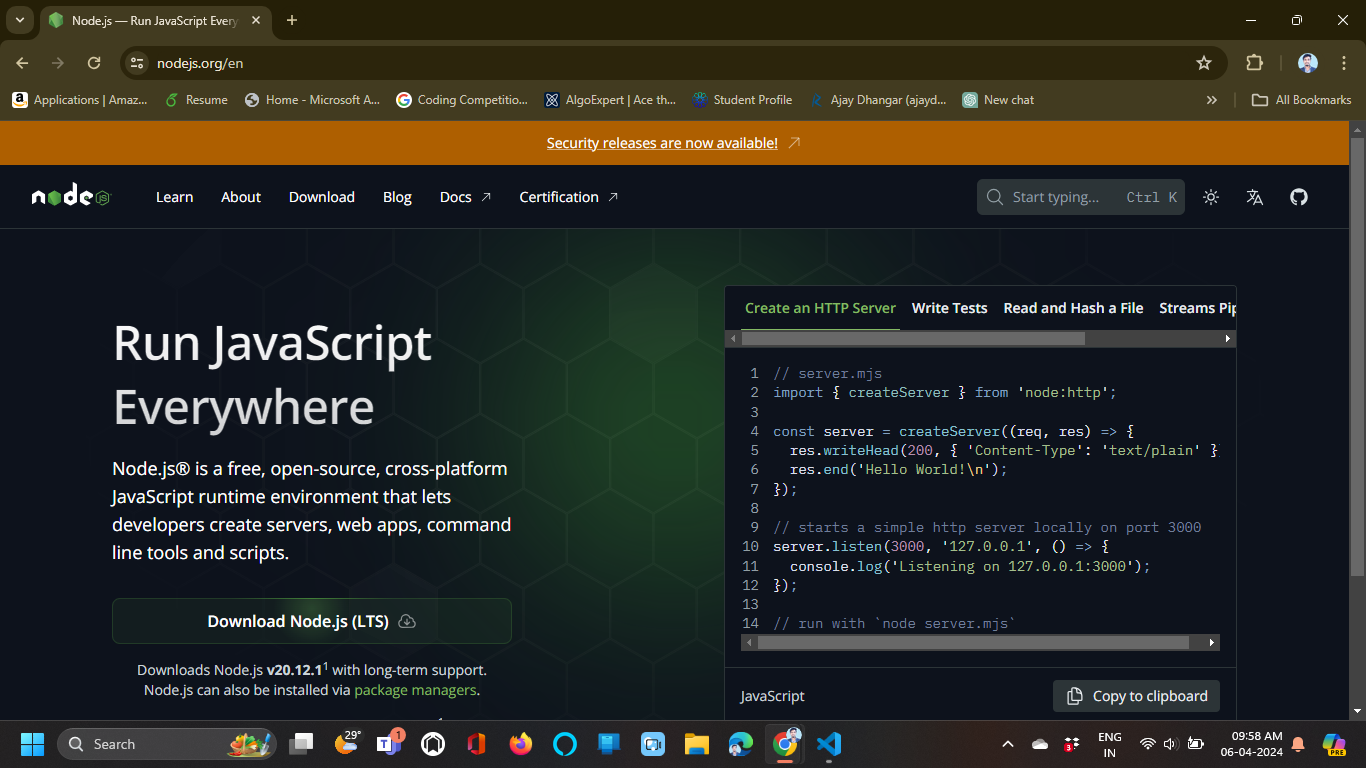
Task: Click the site information icon in address bar
Action: pos(138,63)
